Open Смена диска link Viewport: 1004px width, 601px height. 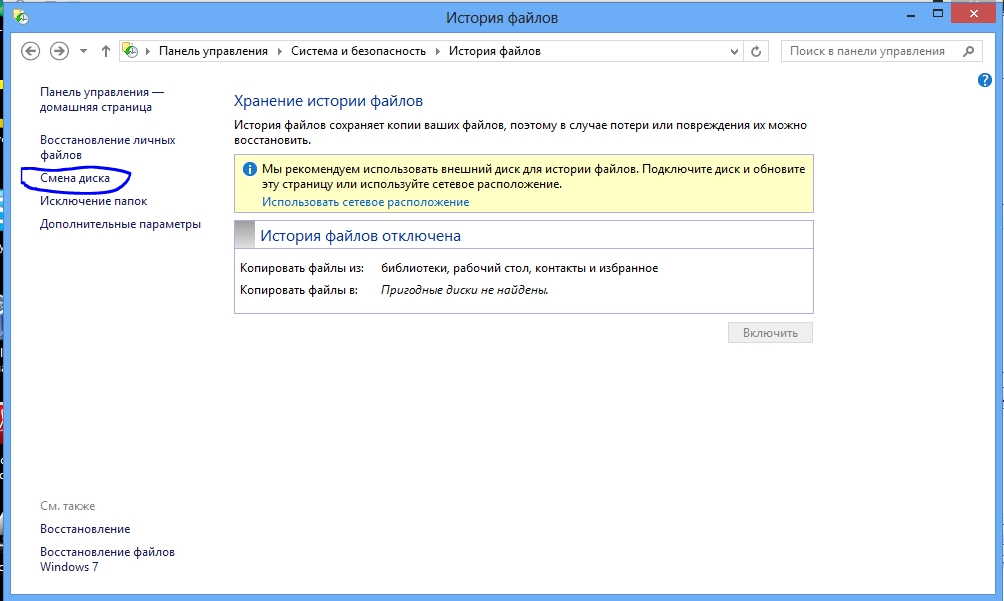75,178
